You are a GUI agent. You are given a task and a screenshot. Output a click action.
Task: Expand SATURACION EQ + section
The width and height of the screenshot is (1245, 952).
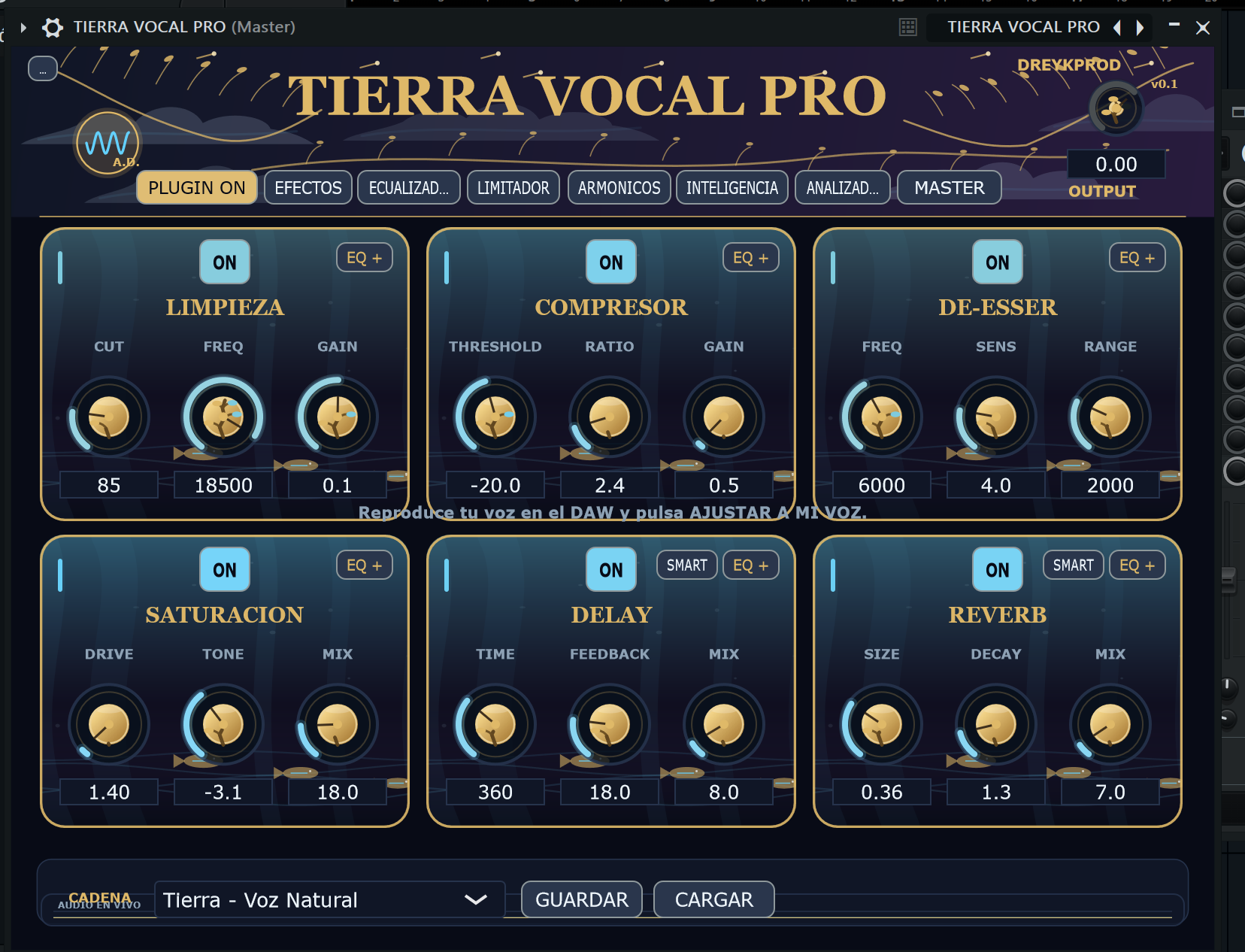pos(365,565)
